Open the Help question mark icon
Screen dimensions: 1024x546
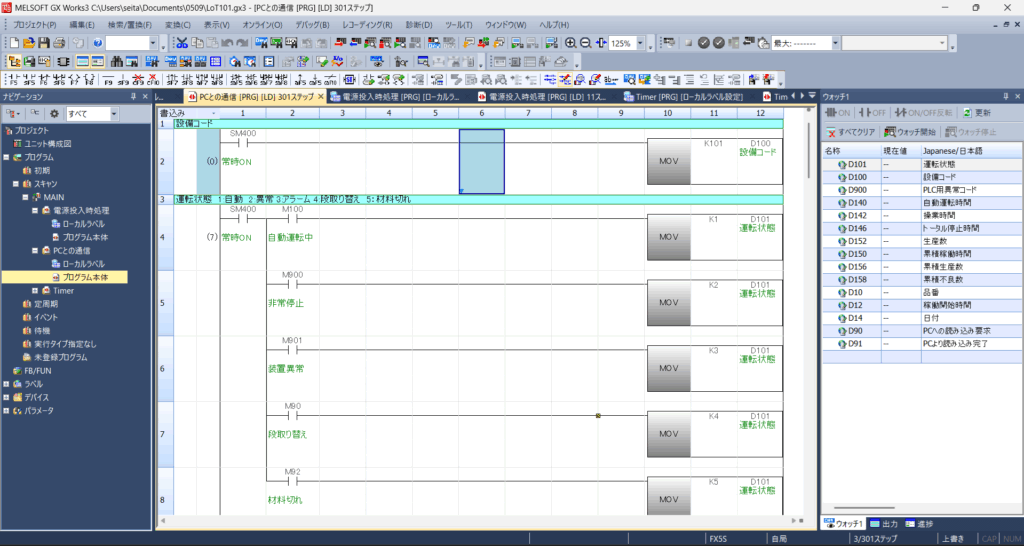coord(97,43)
